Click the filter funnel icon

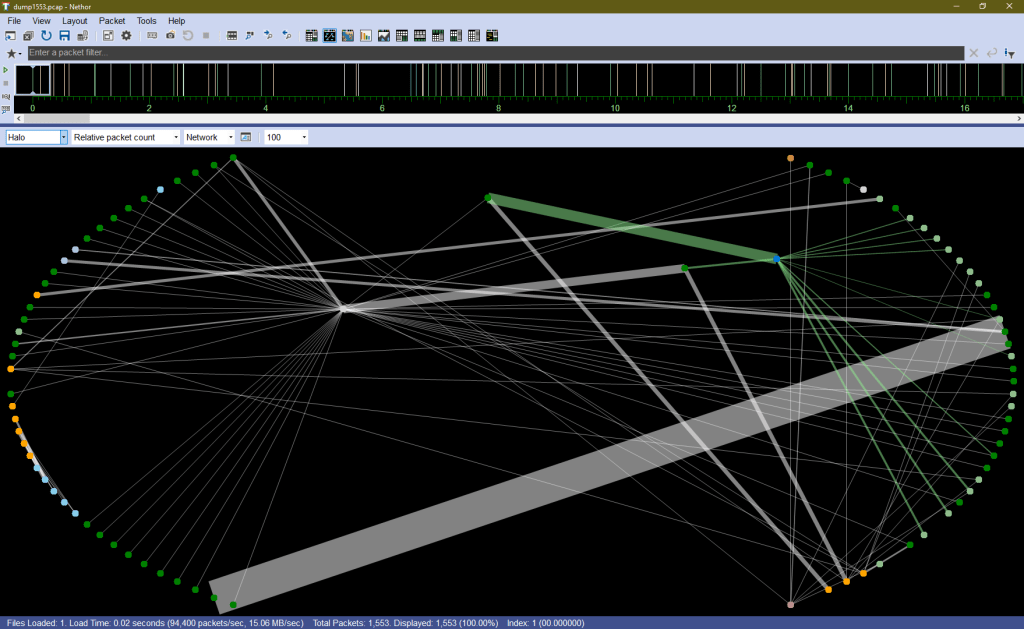tap(1009, 53)
